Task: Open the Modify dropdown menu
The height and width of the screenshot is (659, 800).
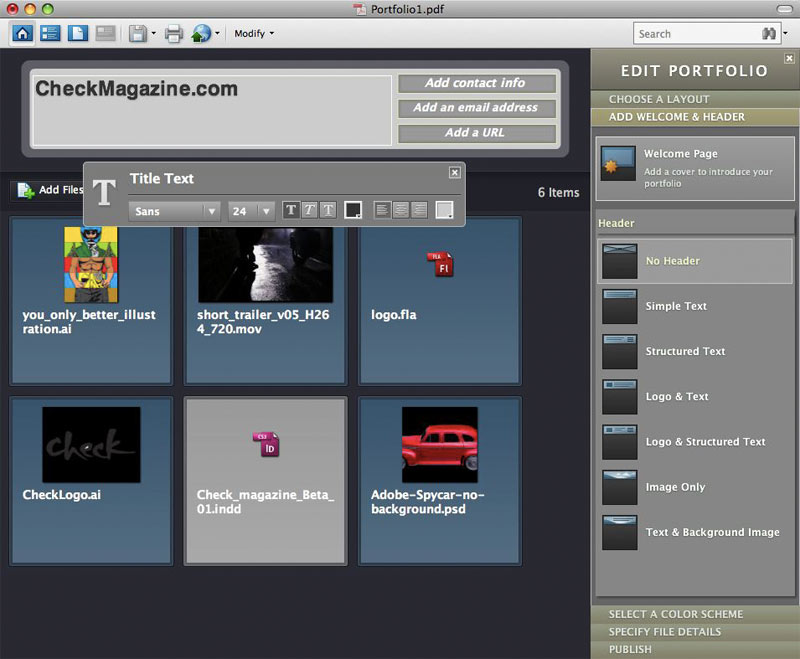Action: click(x=254, y=34)
